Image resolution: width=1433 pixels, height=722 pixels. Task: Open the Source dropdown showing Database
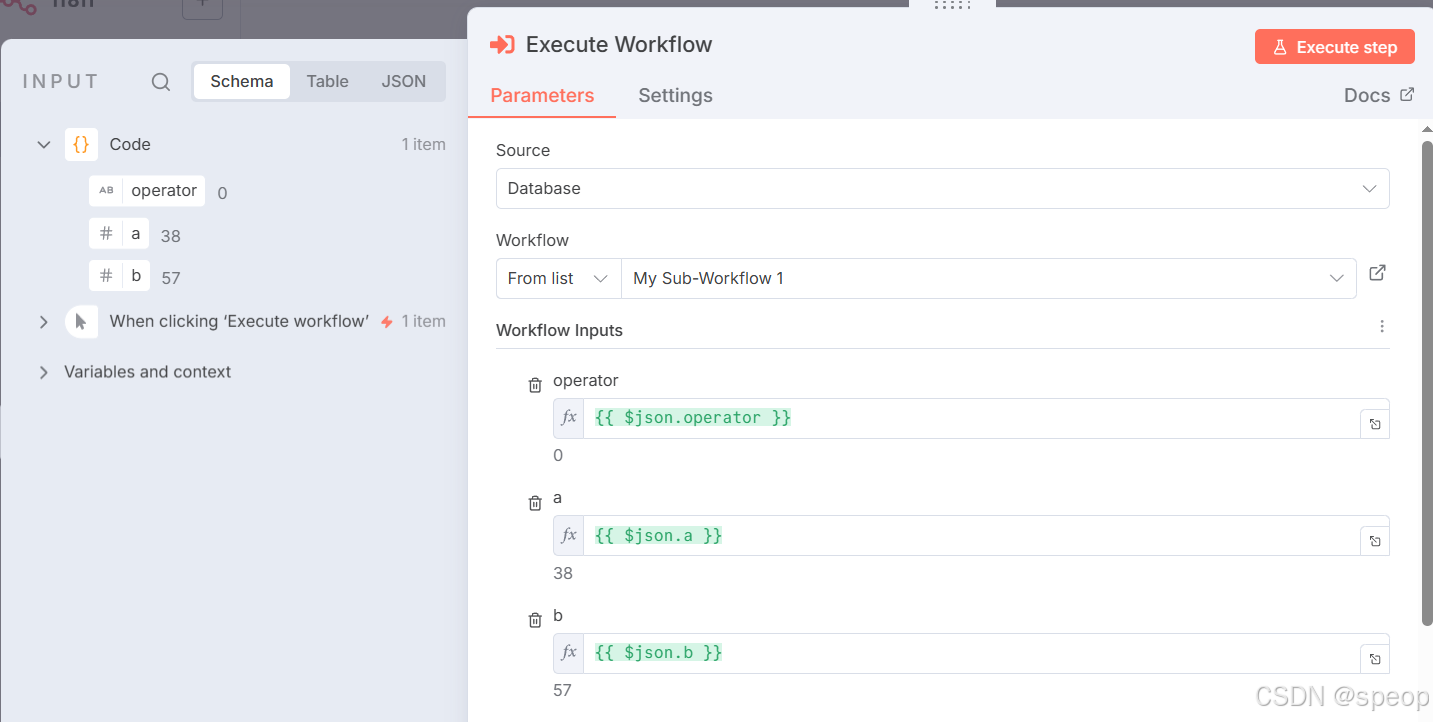(942, 188)
